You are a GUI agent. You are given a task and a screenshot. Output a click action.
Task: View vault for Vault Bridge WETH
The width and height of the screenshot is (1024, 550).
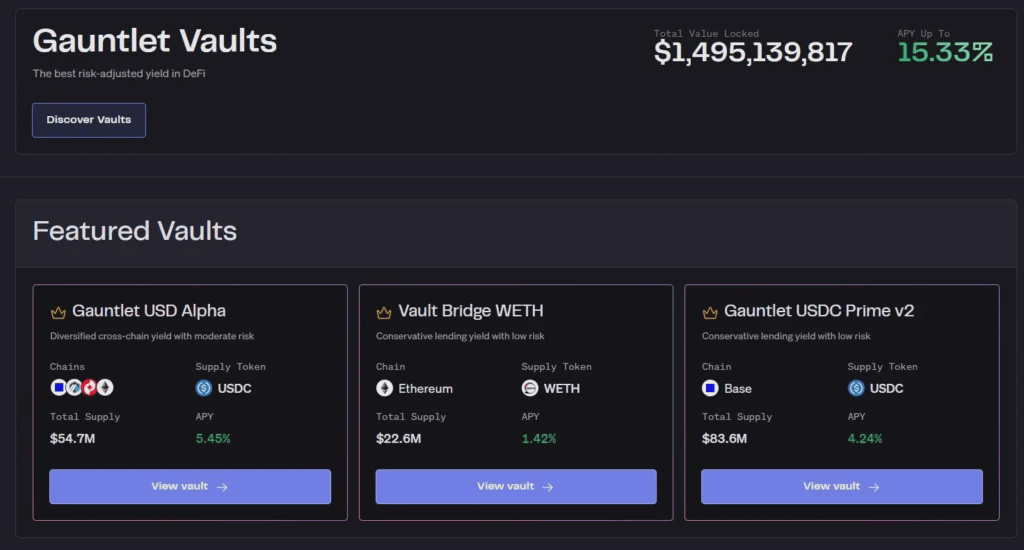[x=516, y=486]
